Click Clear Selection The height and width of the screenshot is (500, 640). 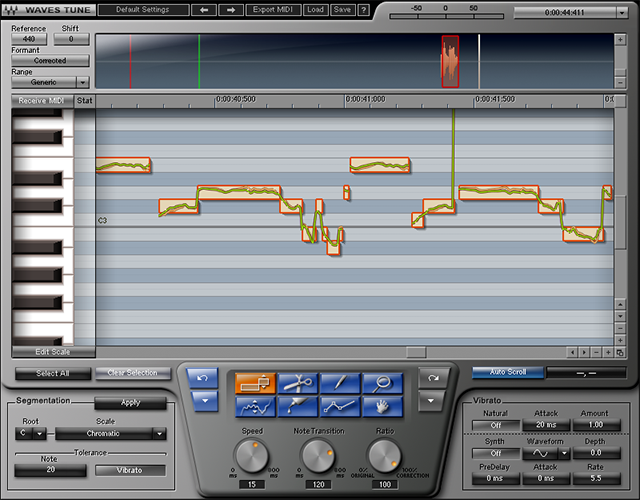(x=133, y=373)
